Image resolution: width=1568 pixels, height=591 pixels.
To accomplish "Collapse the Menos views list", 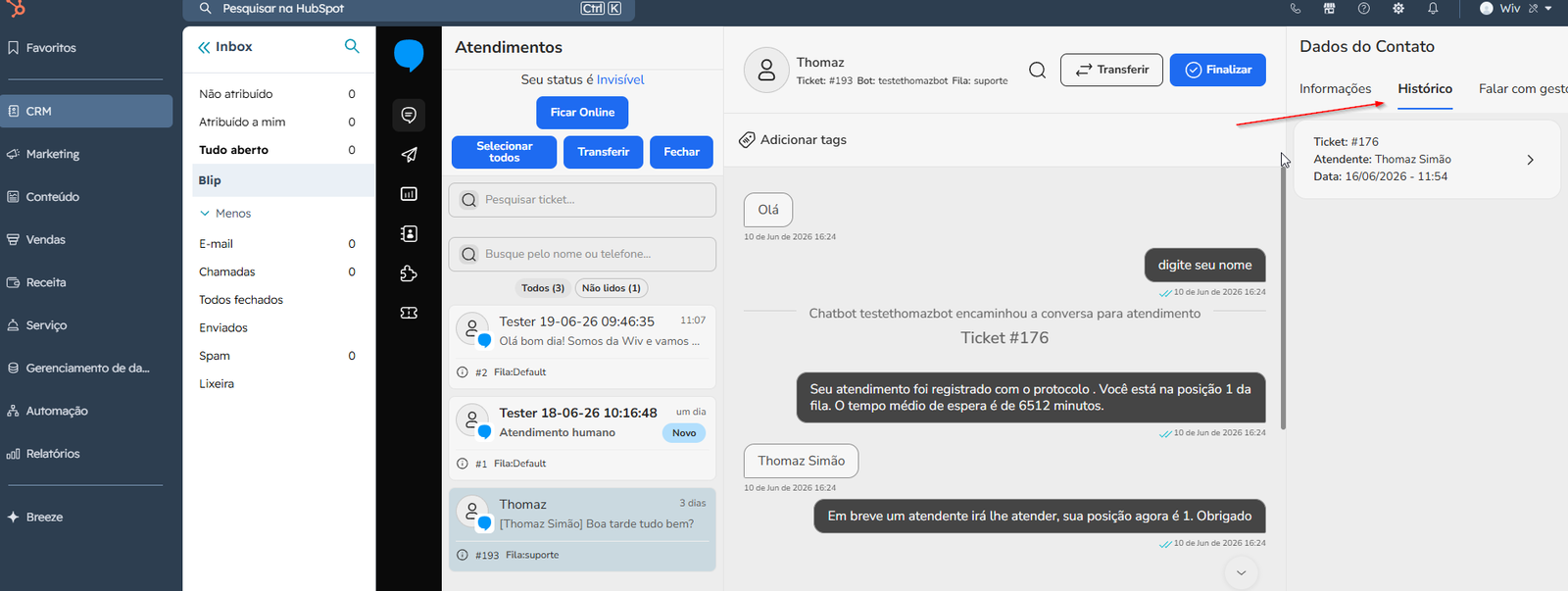I will tap(225, 214).
